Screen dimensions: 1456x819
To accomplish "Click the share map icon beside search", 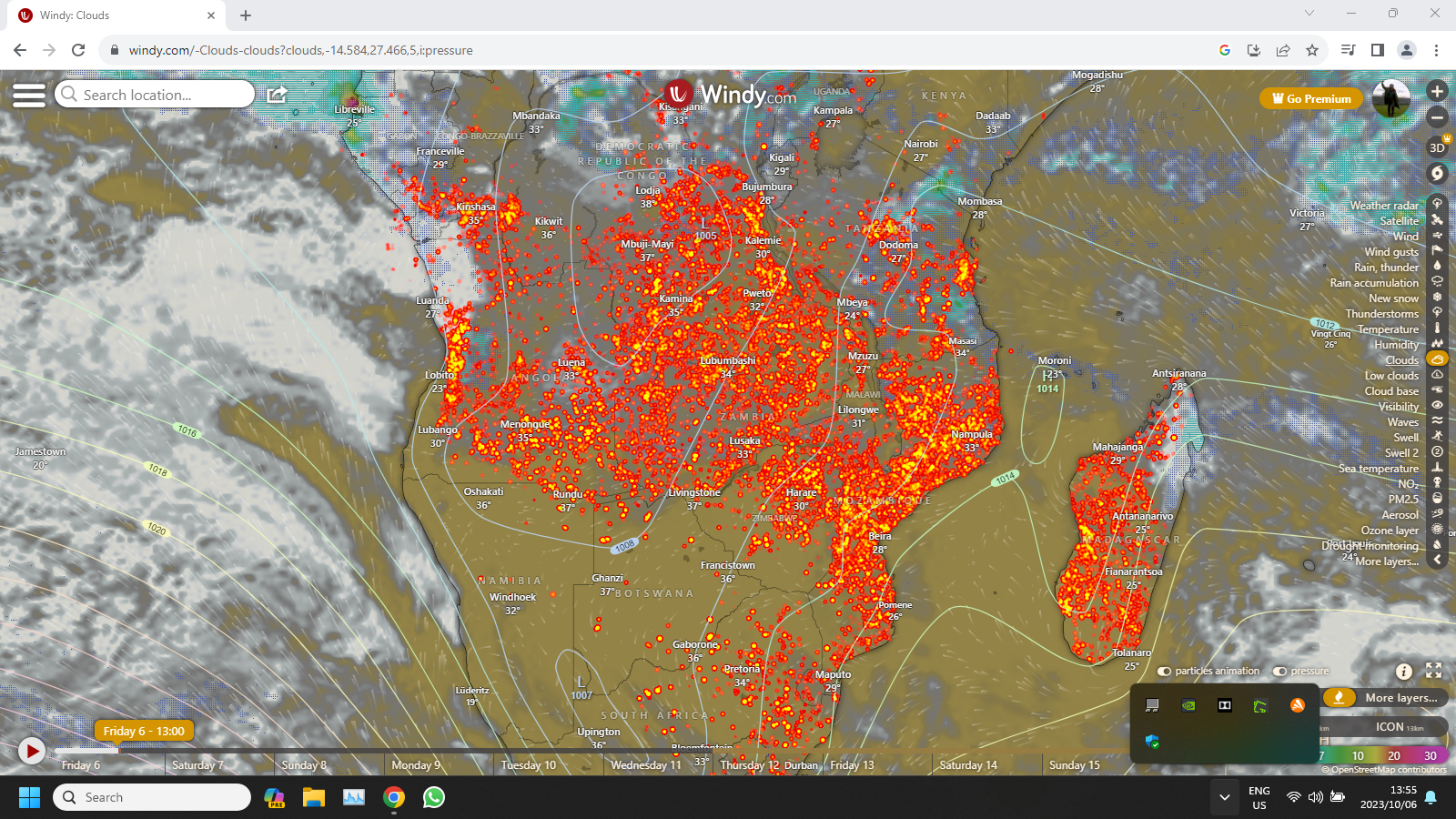I will [278, 95].
